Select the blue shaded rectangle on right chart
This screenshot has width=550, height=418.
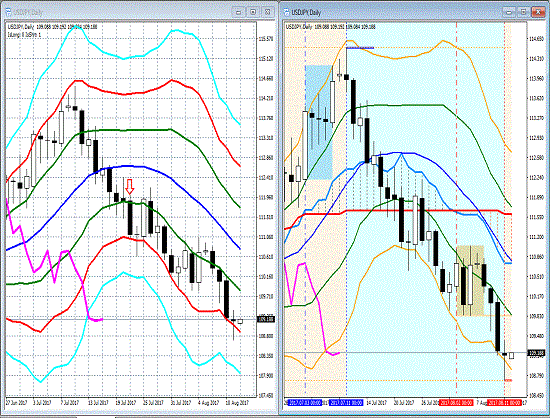318,122
